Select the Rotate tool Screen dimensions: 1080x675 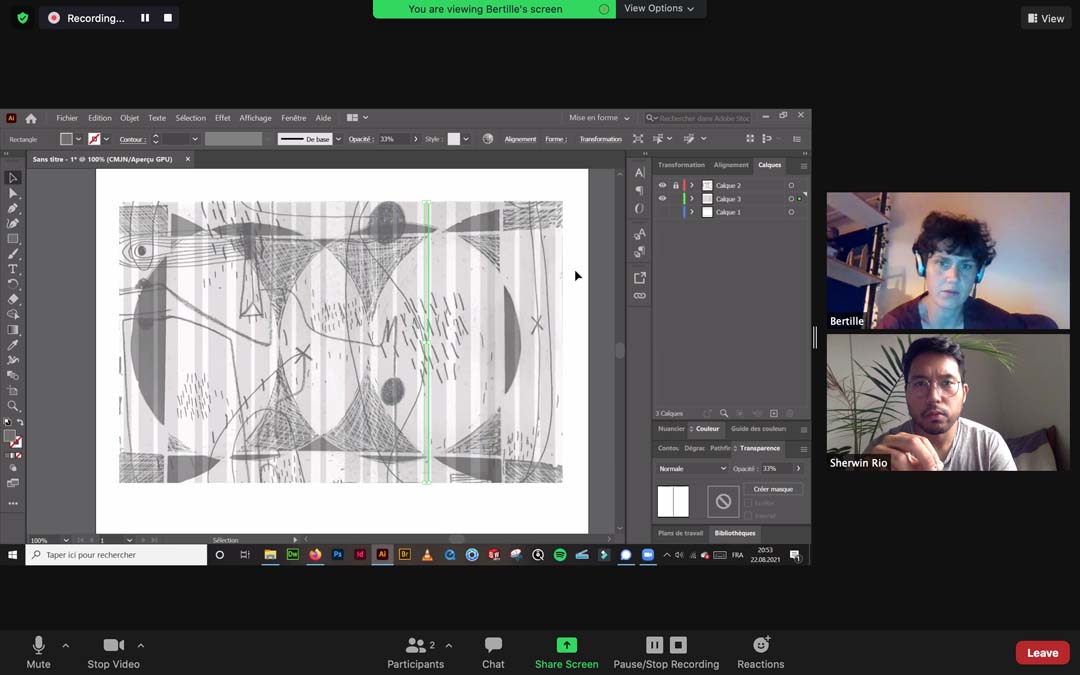click(12, 284)
